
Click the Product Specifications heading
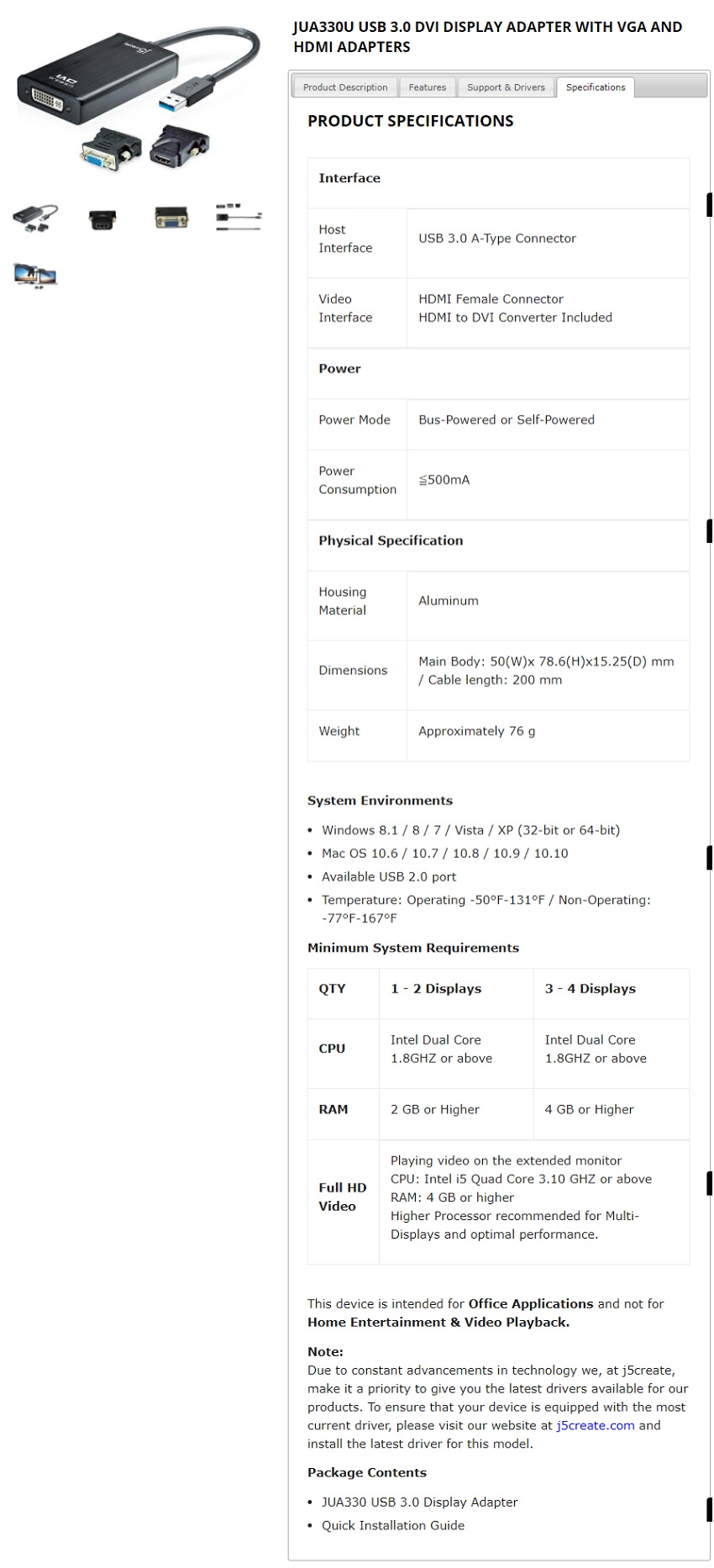click(x=411, y=121)
